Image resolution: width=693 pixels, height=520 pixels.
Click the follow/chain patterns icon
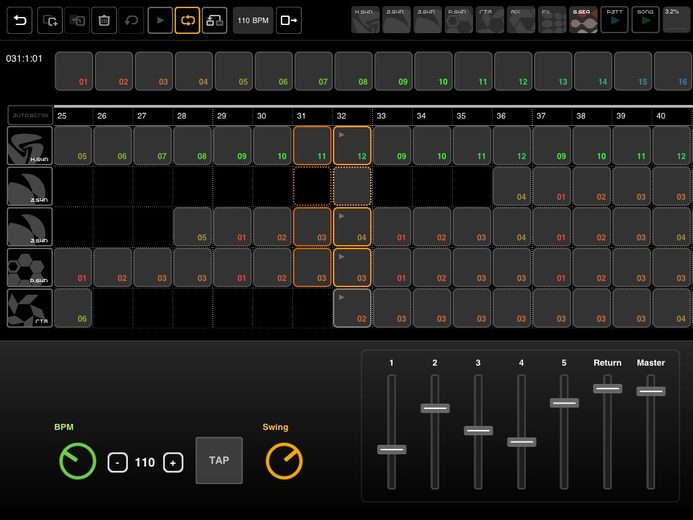click(x=214, y=20)
